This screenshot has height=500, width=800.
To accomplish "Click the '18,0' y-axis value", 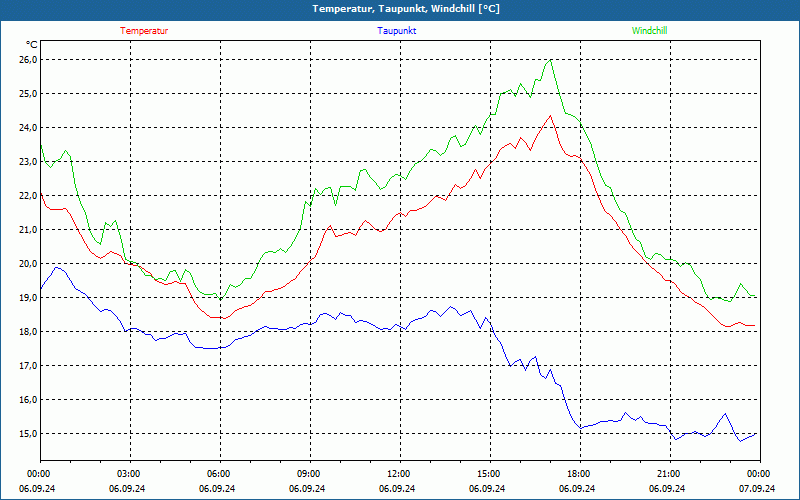I will [29, 332].
